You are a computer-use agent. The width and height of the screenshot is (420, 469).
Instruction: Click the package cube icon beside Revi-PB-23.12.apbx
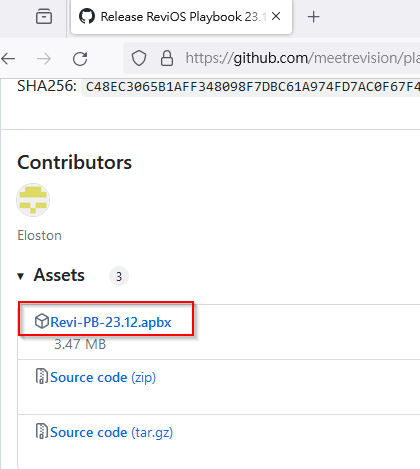coord(42,321)
